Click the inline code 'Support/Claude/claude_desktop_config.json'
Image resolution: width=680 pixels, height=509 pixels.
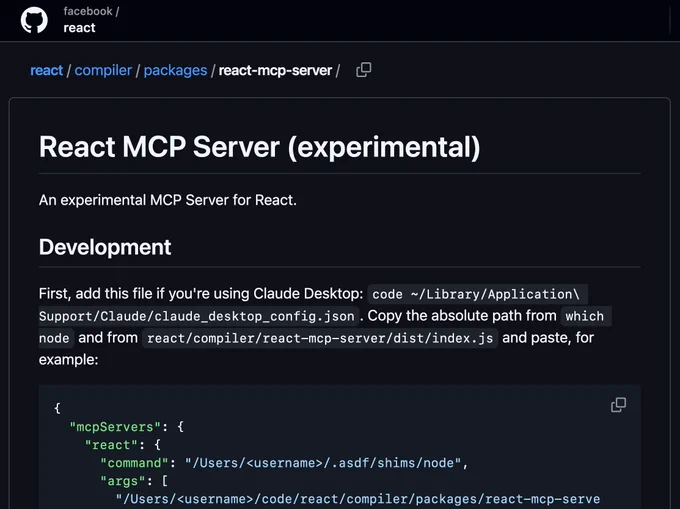click(197, 316)
